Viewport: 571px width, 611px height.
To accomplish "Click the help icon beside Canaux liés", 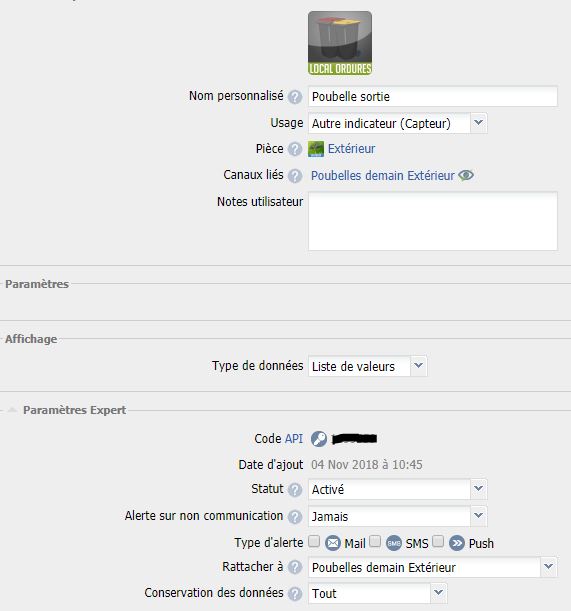I will pos(295,176).
